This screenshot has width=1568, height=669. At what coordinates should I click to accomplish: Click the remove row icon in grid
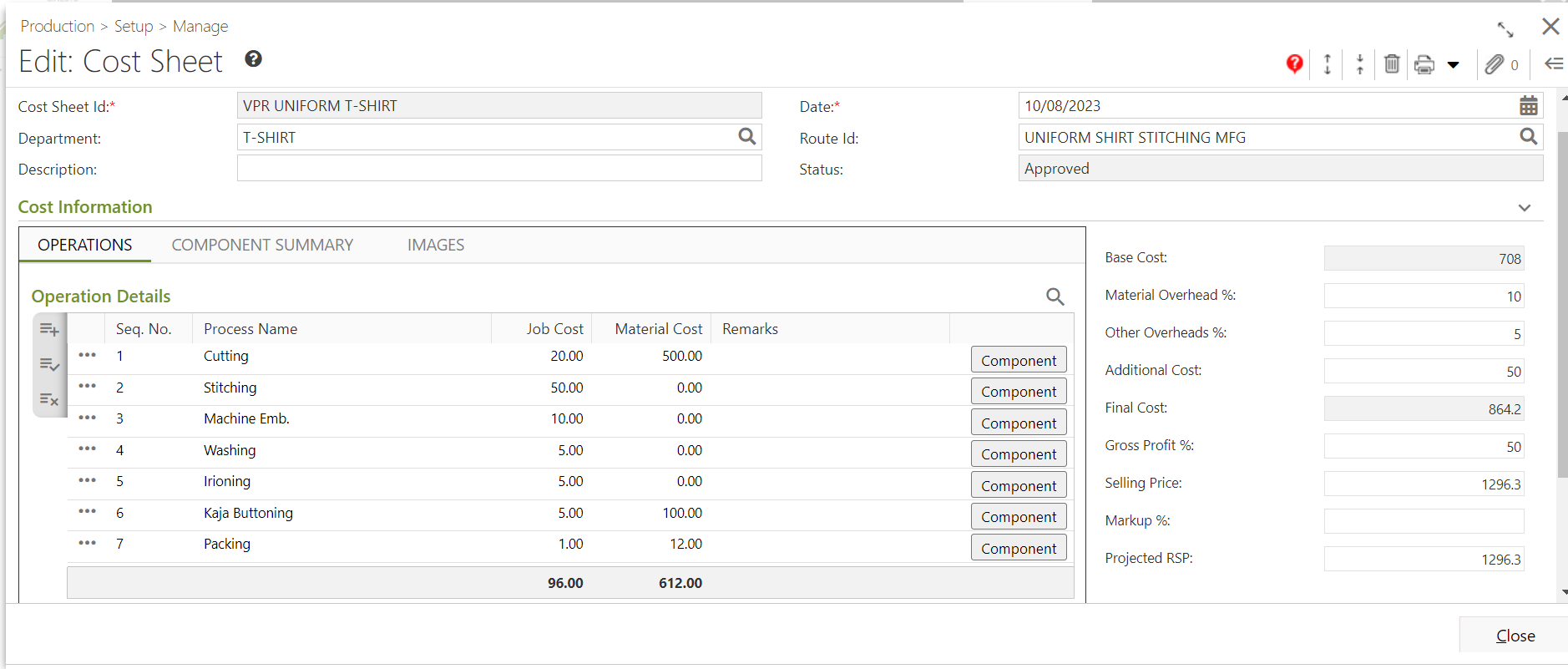(49, 399)
